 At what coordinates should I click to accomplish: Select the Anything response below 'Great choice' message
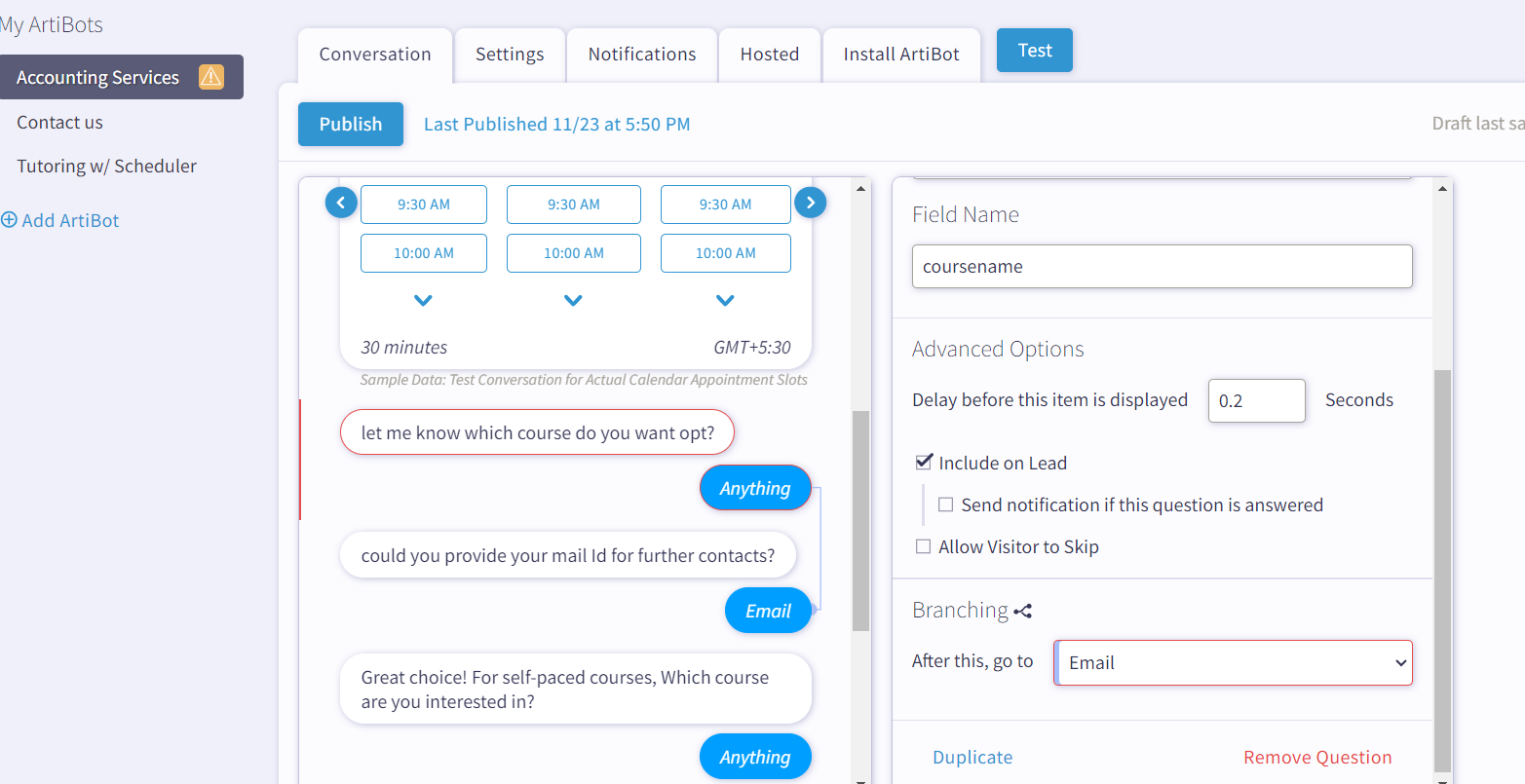[755, 757]
